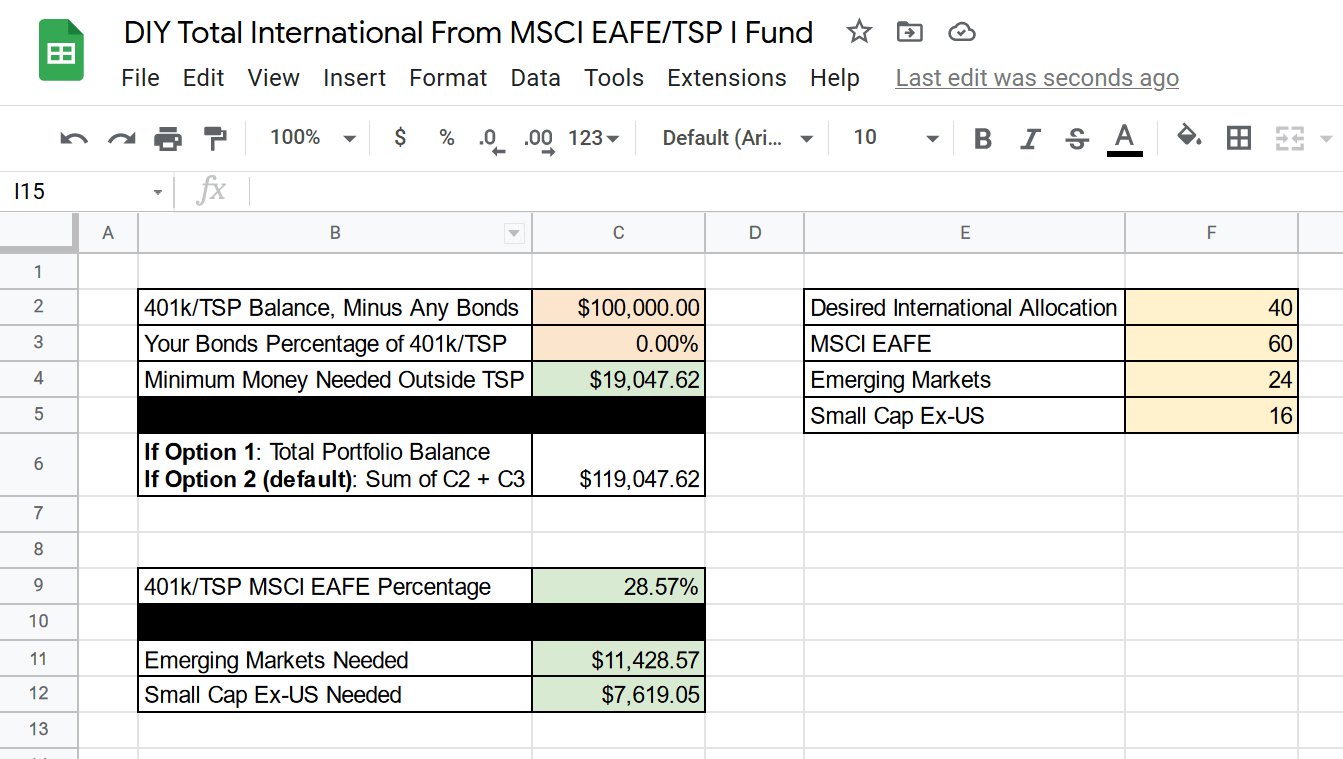Undo the last action
Image resolution: width=1343 pixels, height=759 pixels.
[74, 138]
